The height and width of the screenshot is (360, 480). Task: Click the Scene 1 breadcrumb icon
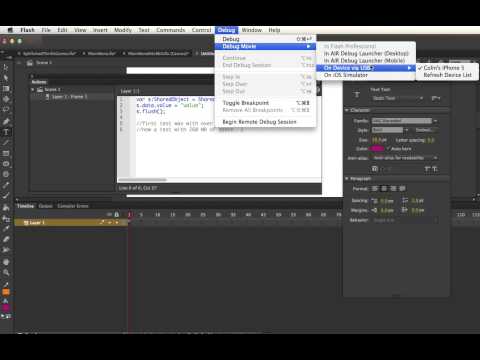[30, 63]
